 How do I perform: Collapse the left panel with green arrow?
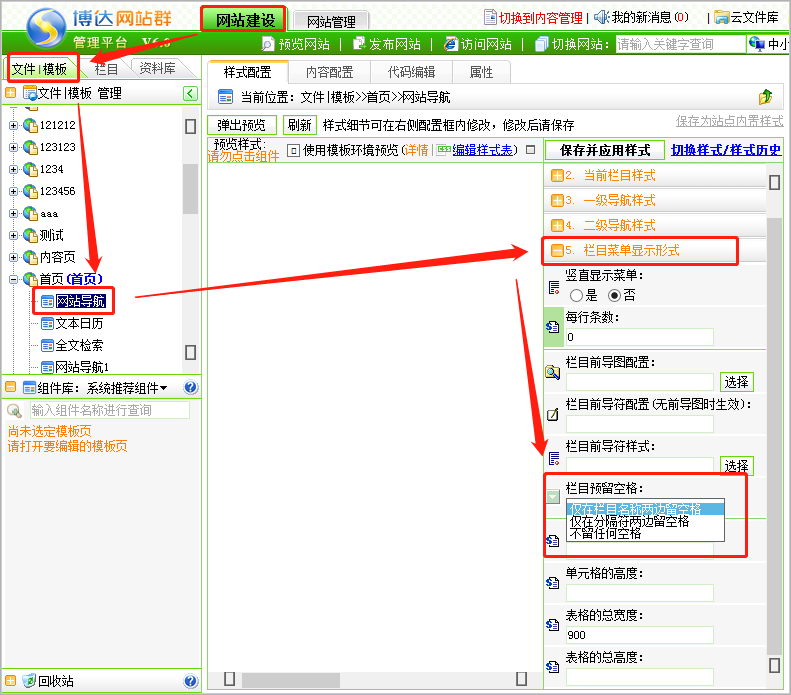coord(190,93)
